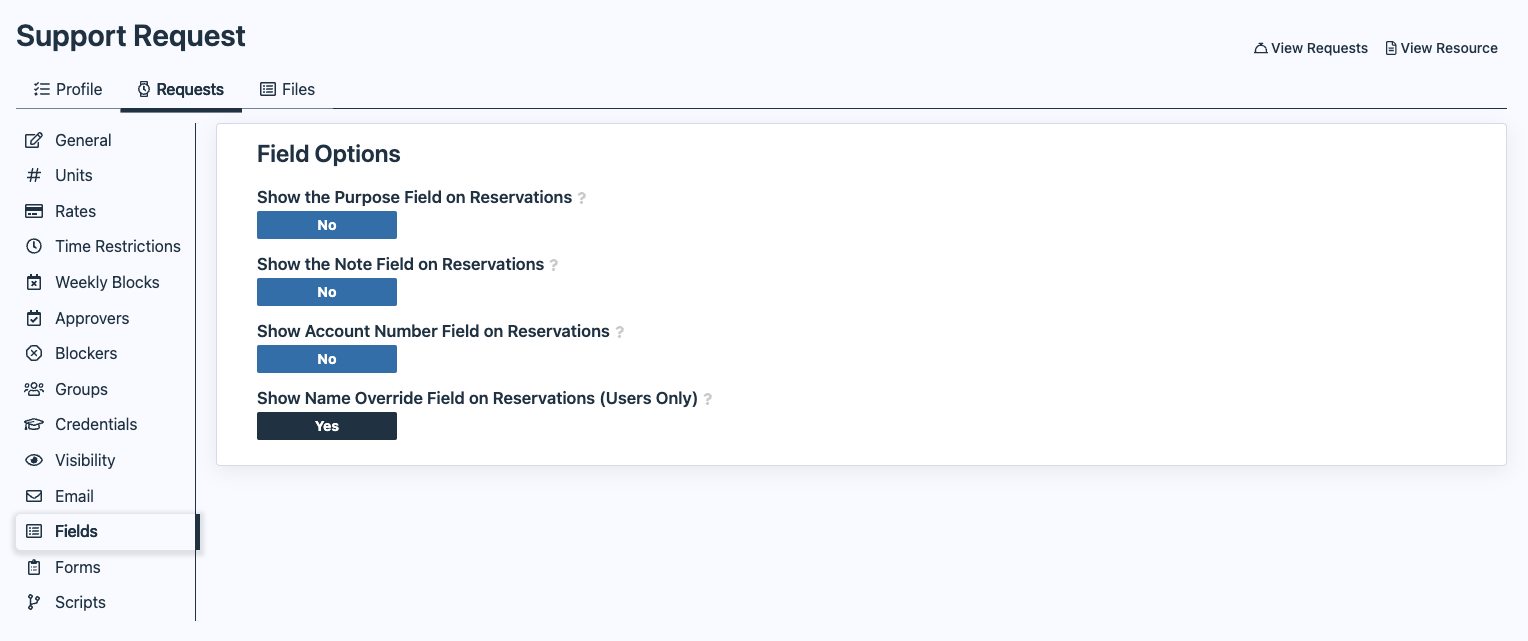Open the Approvers settings section
1528x641 pixels.
click(x=92, y=318)
